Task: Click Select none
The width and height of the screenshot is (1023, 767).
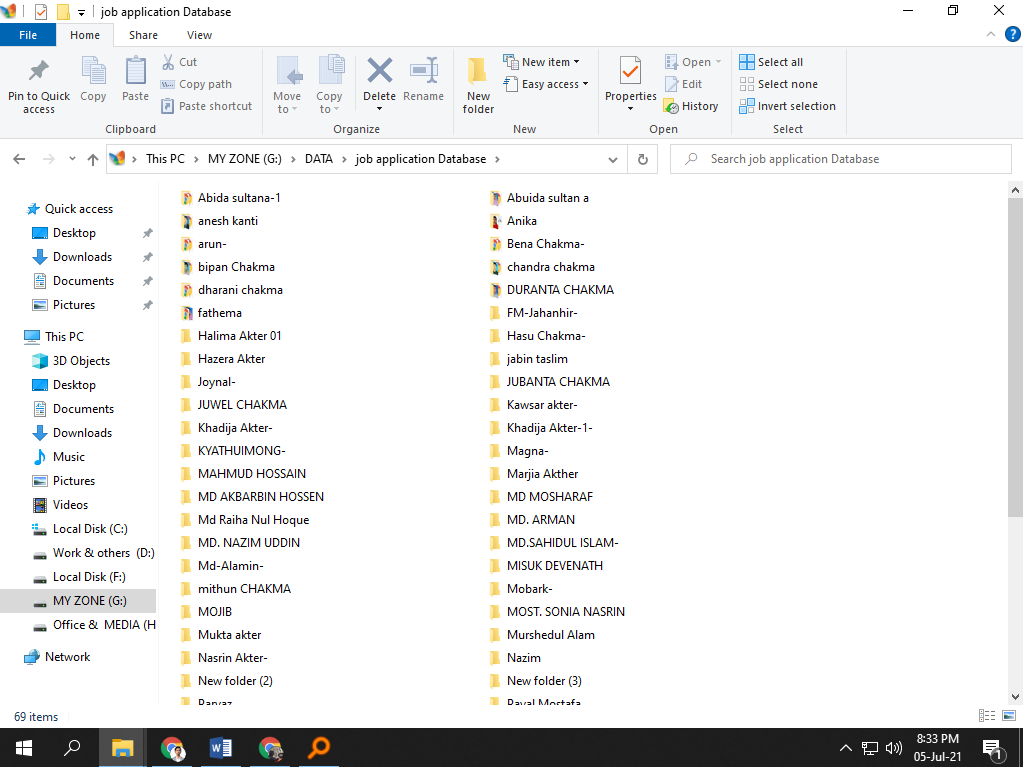Action: pos(778,84)
